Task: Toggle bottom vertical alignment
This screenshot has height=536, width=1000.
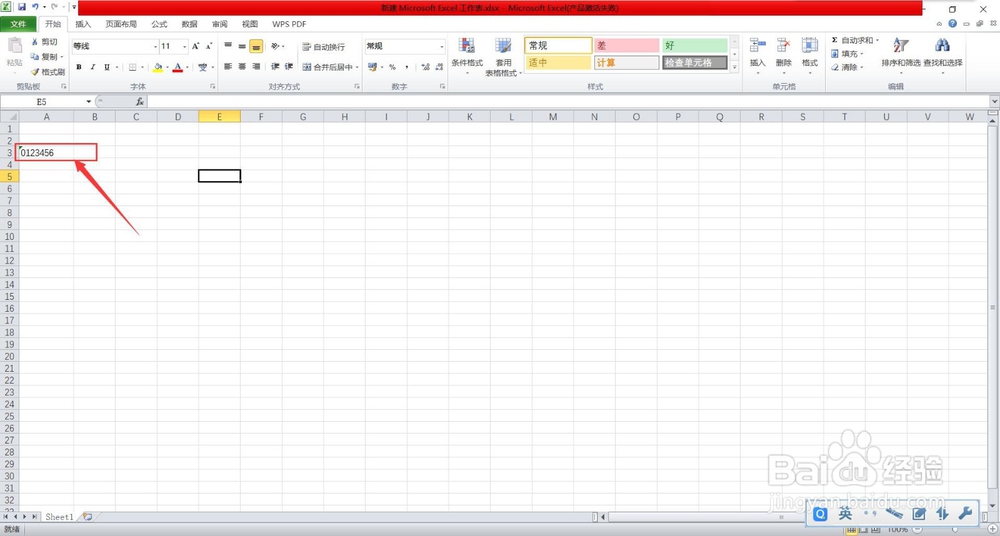Action: pyautogui.click(x=256, y=46)
